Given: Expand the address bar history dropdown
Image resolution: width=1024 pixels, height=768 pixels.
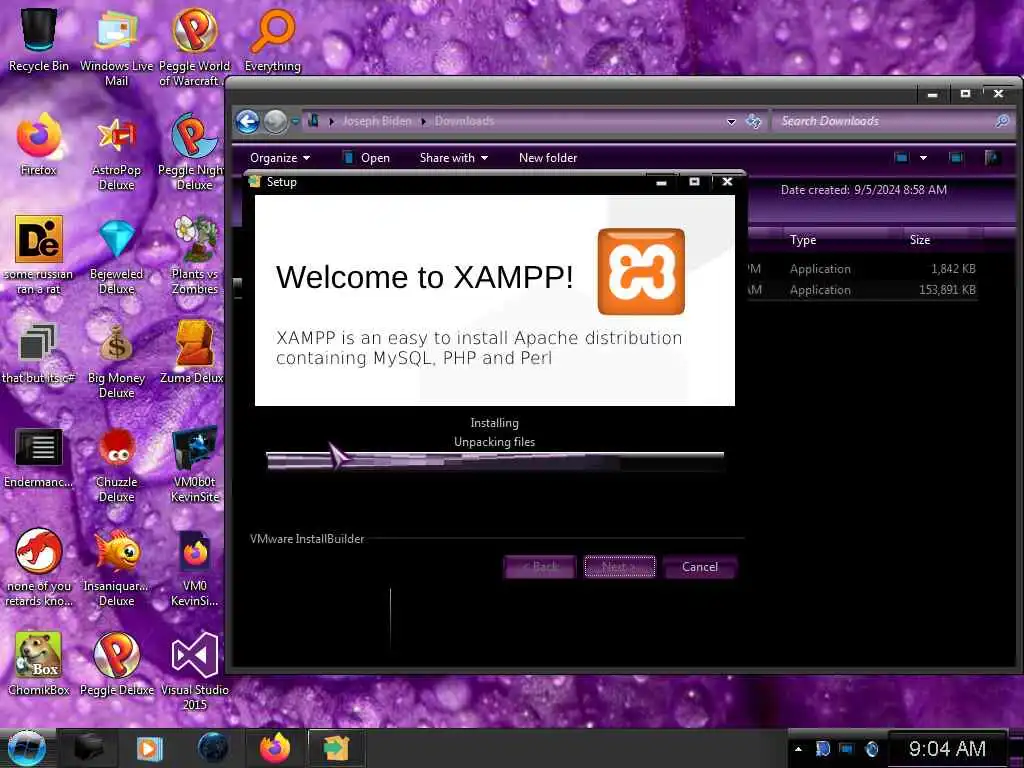Looking at the screenshot, I should click(x=731, y=122).
